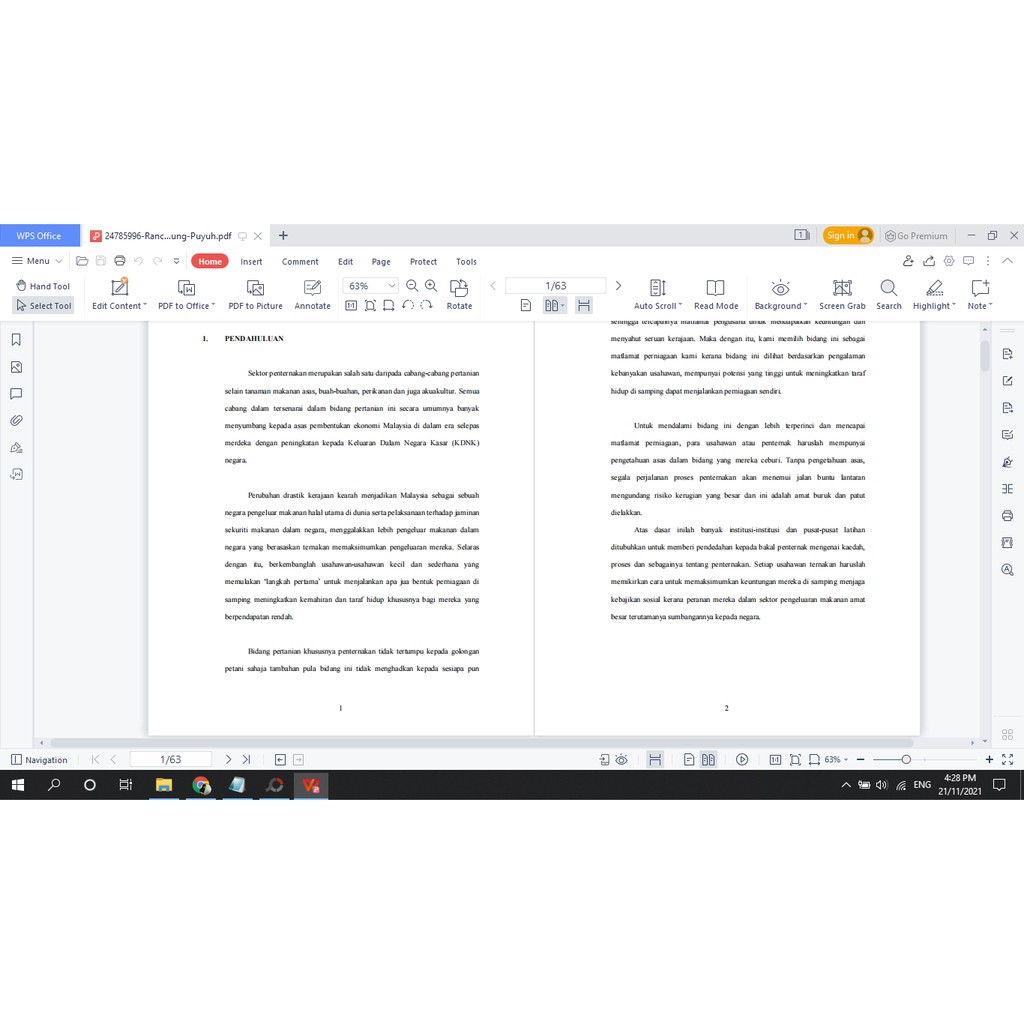Image resolution: width=1024 pixels, height=1024 pixels.
Task: Open the Protect tab
Action: [423, 262]
